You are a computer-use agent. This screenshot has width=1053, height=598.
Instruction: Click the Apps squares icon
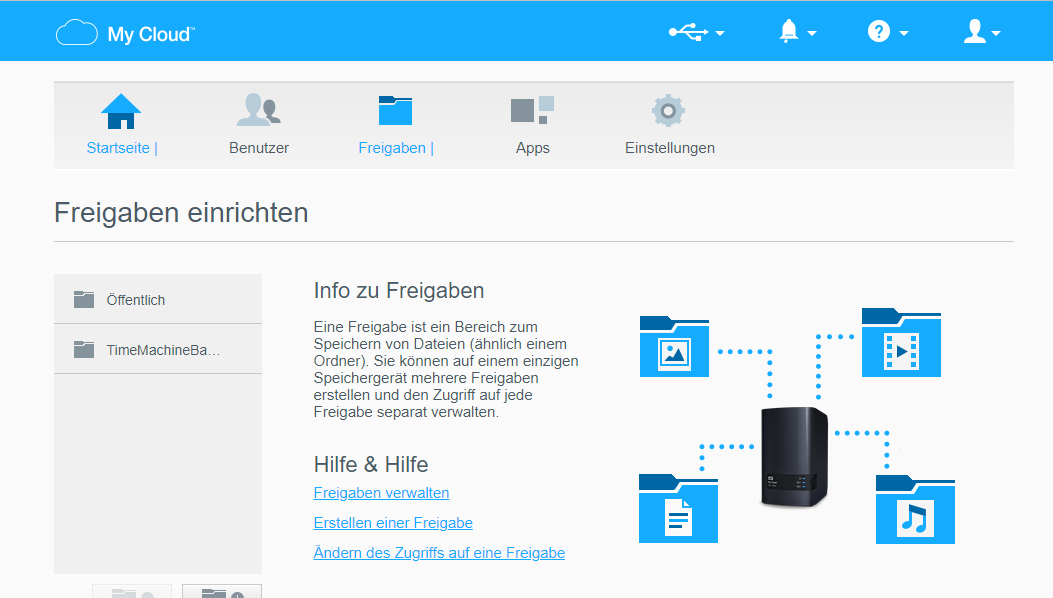pyautogui.click(x=533, y=110)
